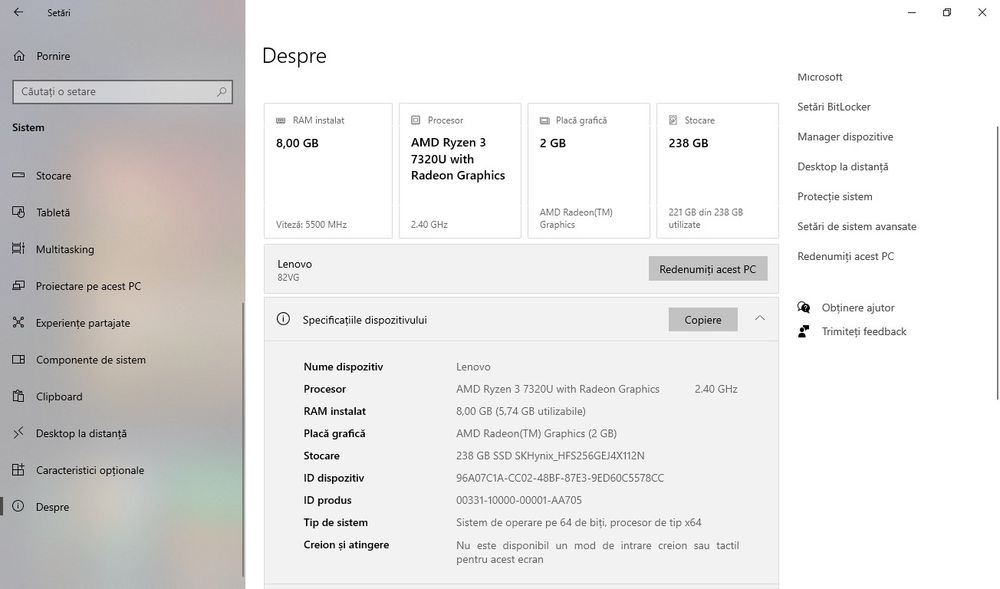
Task: Select ID produs value 00331-10000-00001-AA705
Action: click(518, 500)
